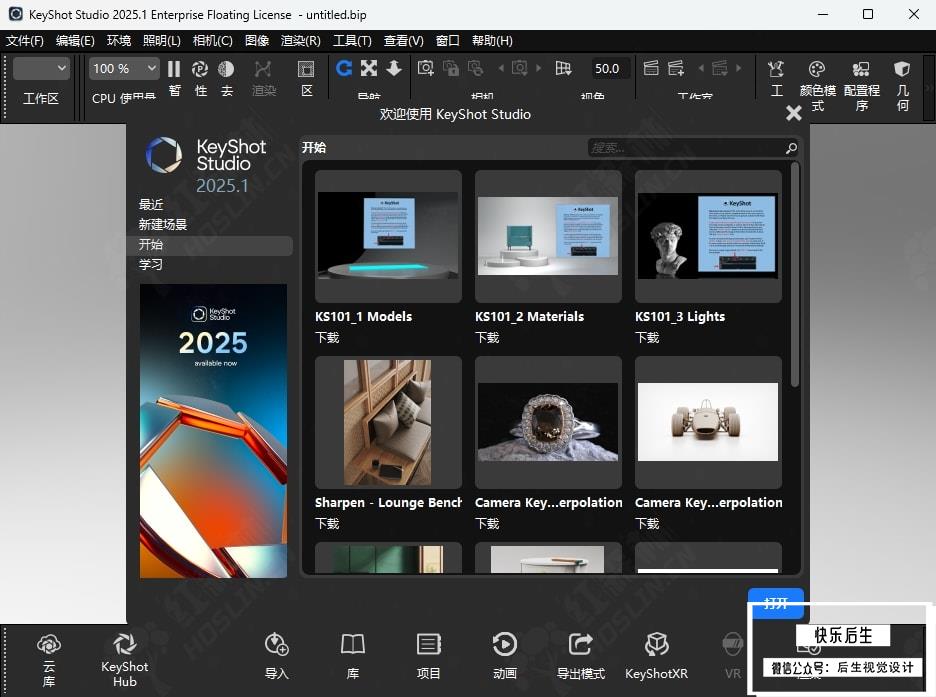Viewport: 936px width, 697px height.
Task: Click 下载 under KS101_1 Models
Action: tap(327, 338)
